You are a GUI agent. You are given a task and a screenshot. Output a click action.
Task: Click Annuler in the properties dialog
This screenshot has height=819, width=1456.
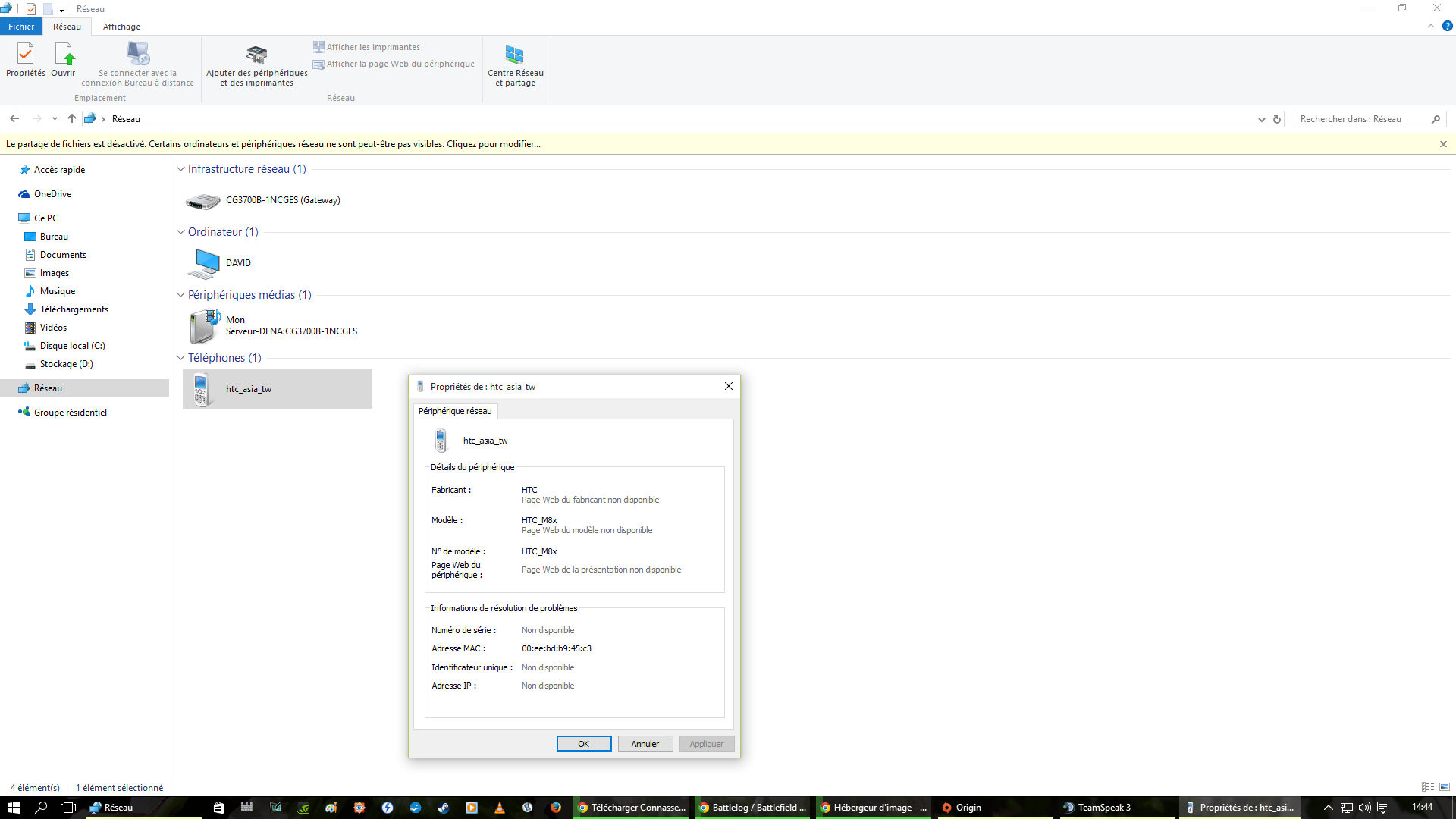pos(645,744)
